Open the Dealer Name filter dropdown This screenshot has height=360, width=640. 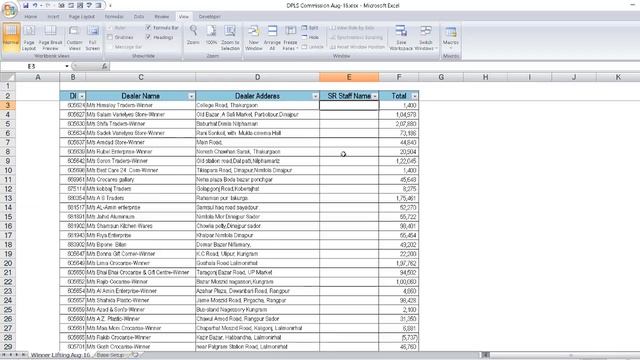point(191,96)
